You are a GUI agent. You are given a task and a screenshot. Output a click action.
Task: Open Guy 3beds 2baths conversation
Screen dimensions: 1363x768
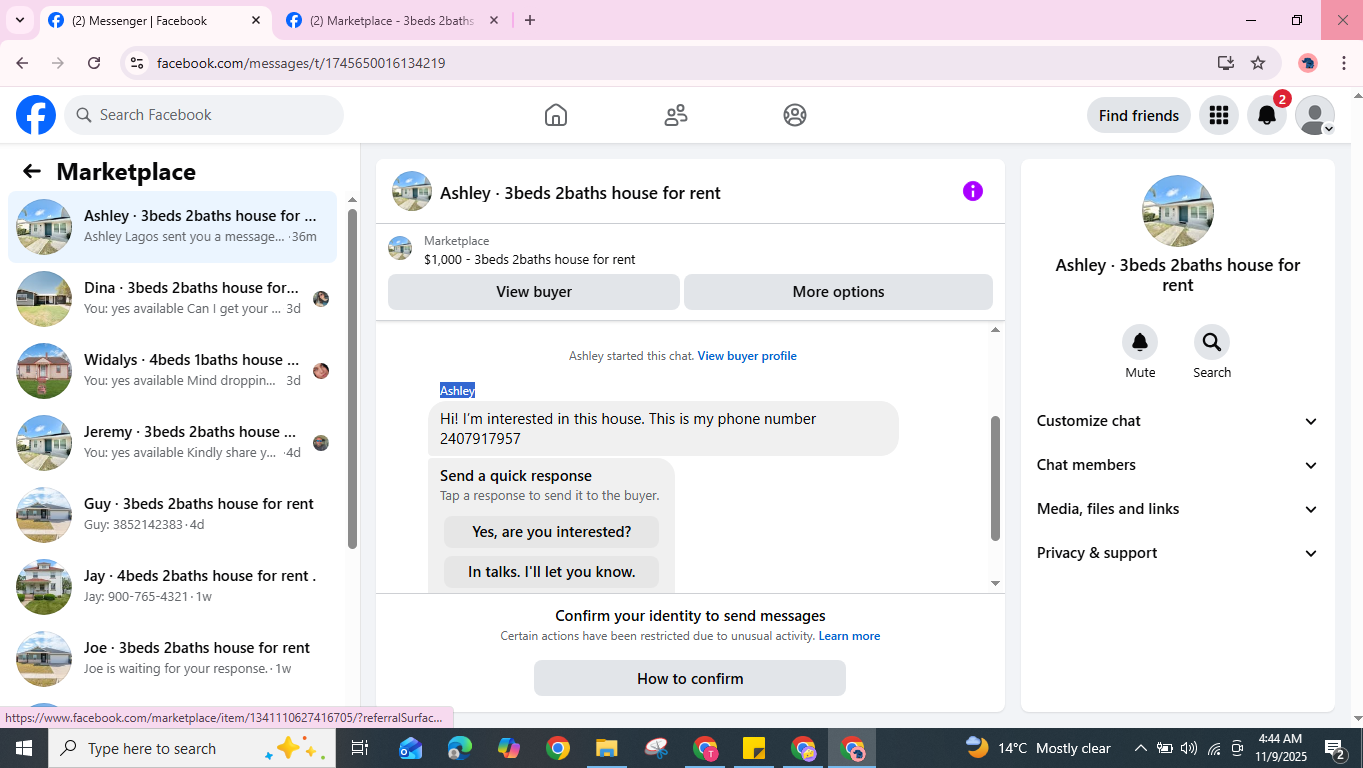pyautogui.click(x=172, y=515)
